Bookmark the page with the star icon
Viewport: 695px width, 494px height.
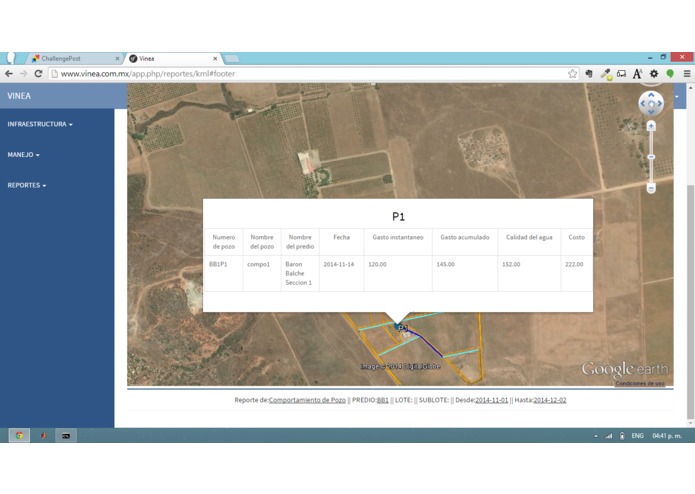[x=572, y=74]
